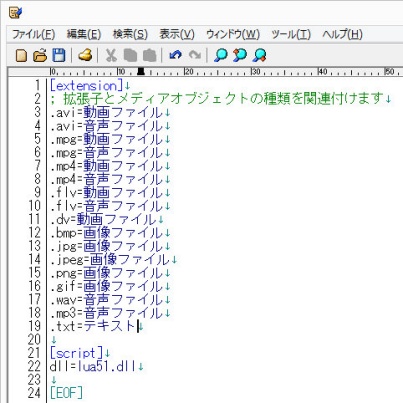Click the third magnifier search icon
Screen dimensions: 403x403
(x=259, y=55)
